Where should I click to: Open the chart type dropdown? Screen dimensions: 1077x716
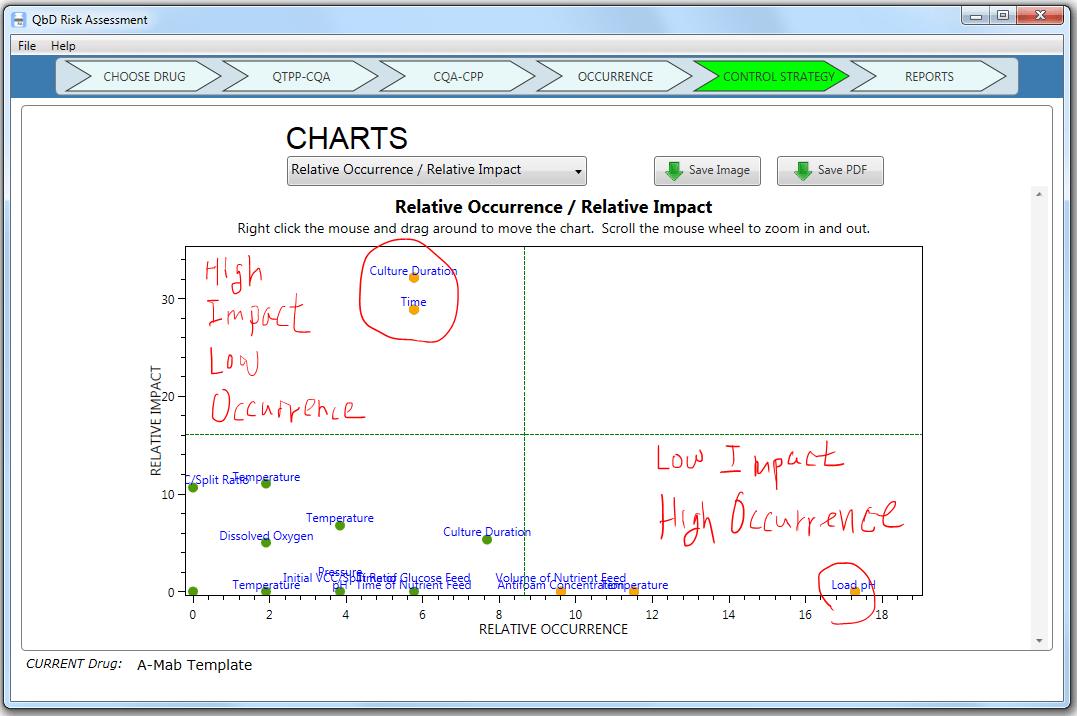point(436,171)
